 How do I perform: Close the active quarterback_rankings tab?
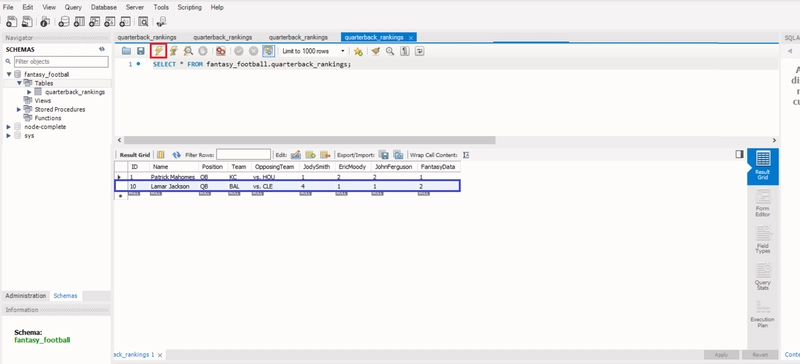coord(411,38)
